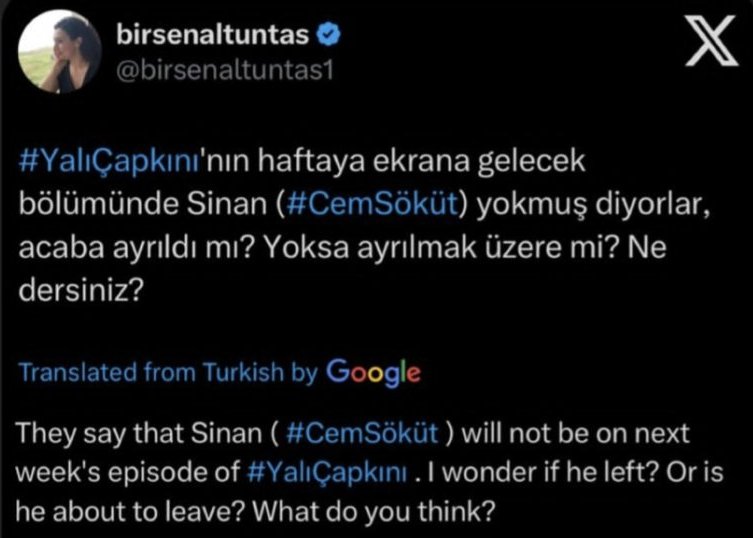Click the birsenaltuntas display name

click(x=214, y=37)
